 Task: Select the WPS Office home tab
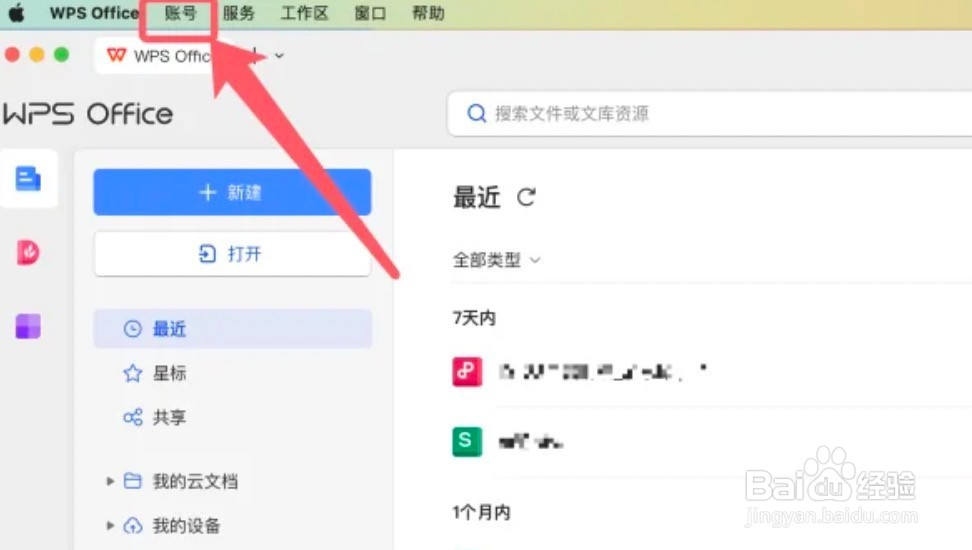pos(160,56)
